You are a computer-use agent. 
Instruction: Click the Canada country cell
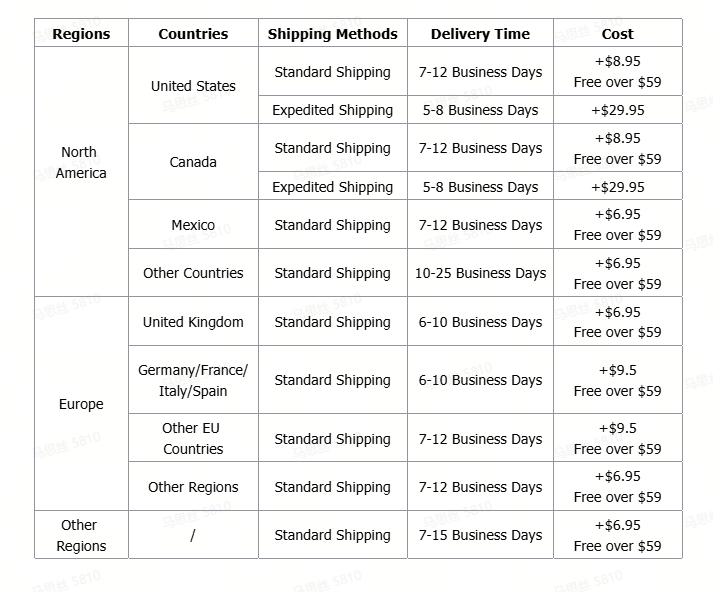[193, 162]
